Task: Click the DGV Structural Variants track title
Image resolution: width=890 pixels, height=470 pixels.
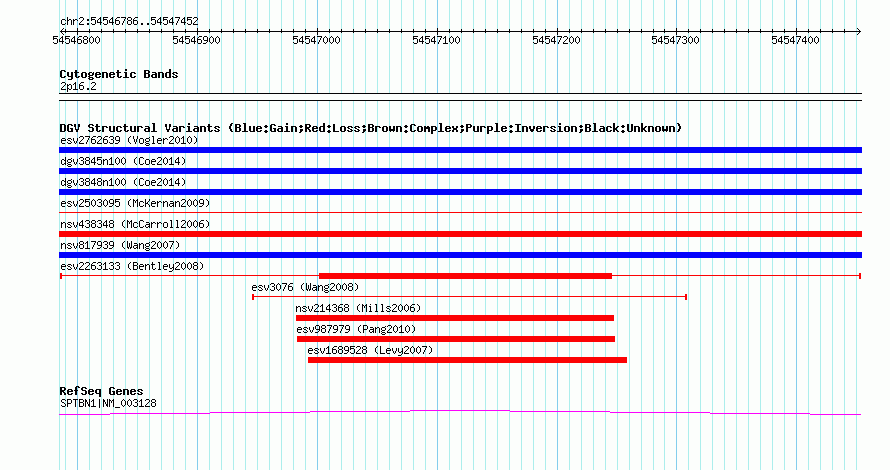Action: [x=371, y=128]
